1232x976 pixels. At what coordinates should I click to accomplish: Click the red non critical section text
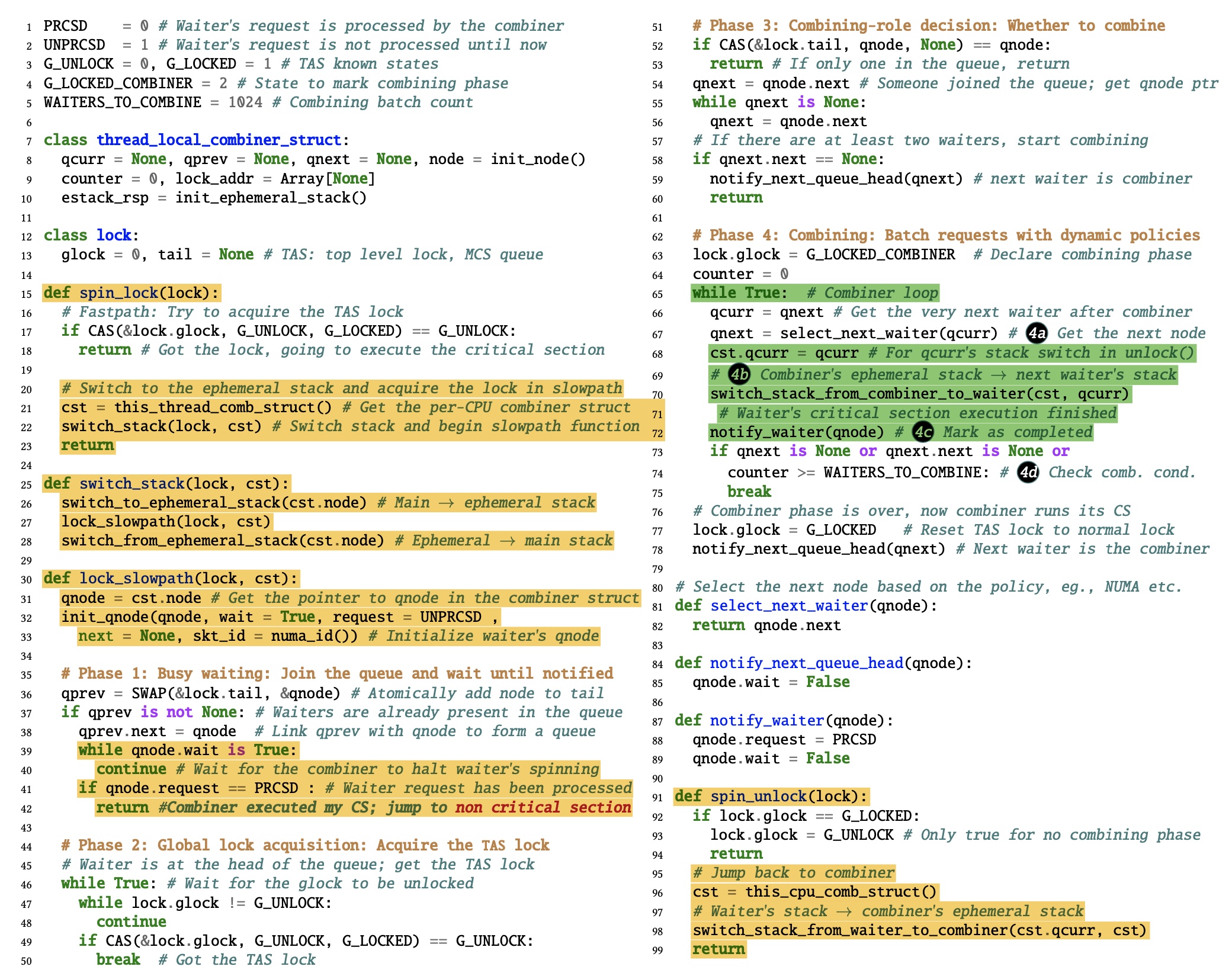pyautogui.click(x=543, y=807)
